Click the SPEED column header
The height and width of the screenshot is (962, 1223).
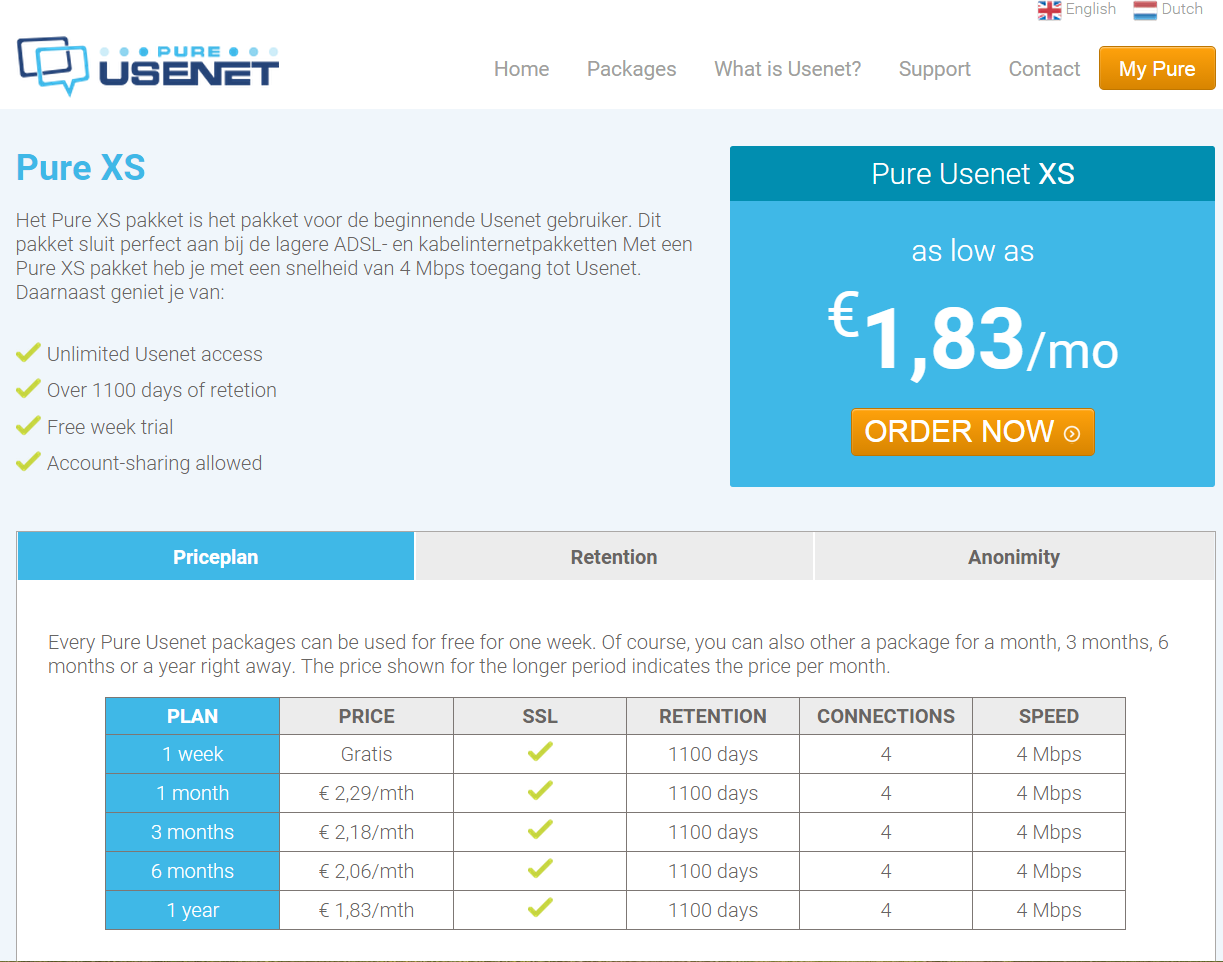[1049, 716]
